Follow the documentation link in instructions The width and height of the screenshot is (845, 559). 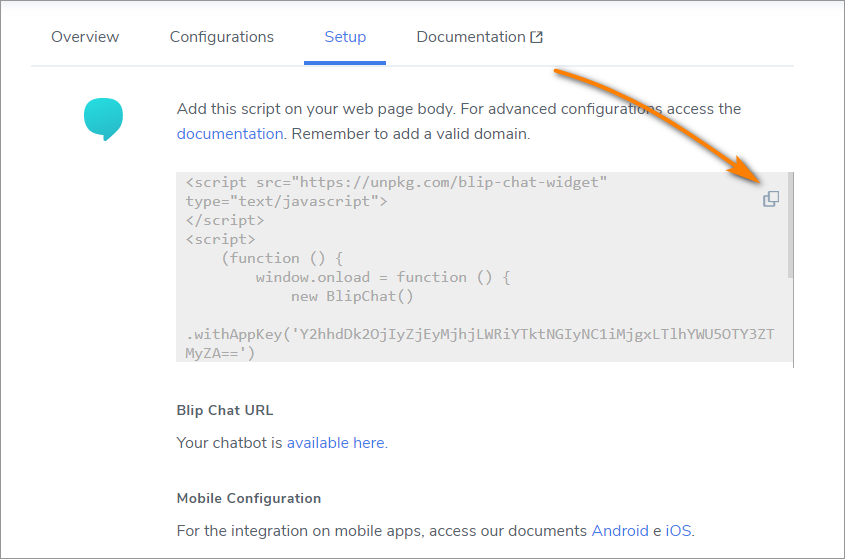(x=230, y=134)
